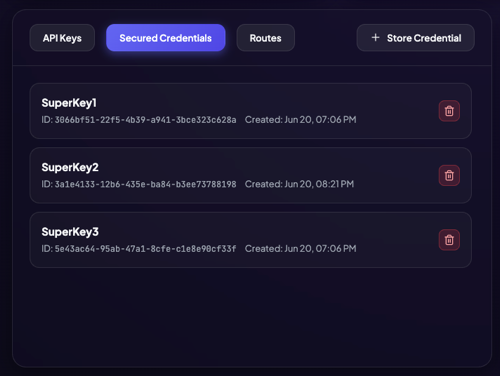
Task: Delete the SuperKey1 credential via trash icon
Action: point(449,111)
